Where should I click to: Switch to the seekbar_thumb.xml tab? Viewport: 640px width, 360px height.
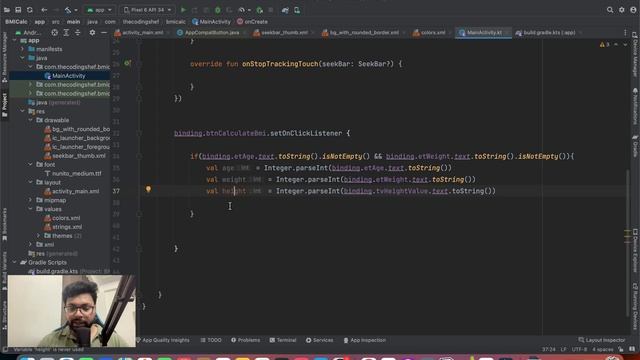point(284,33)
